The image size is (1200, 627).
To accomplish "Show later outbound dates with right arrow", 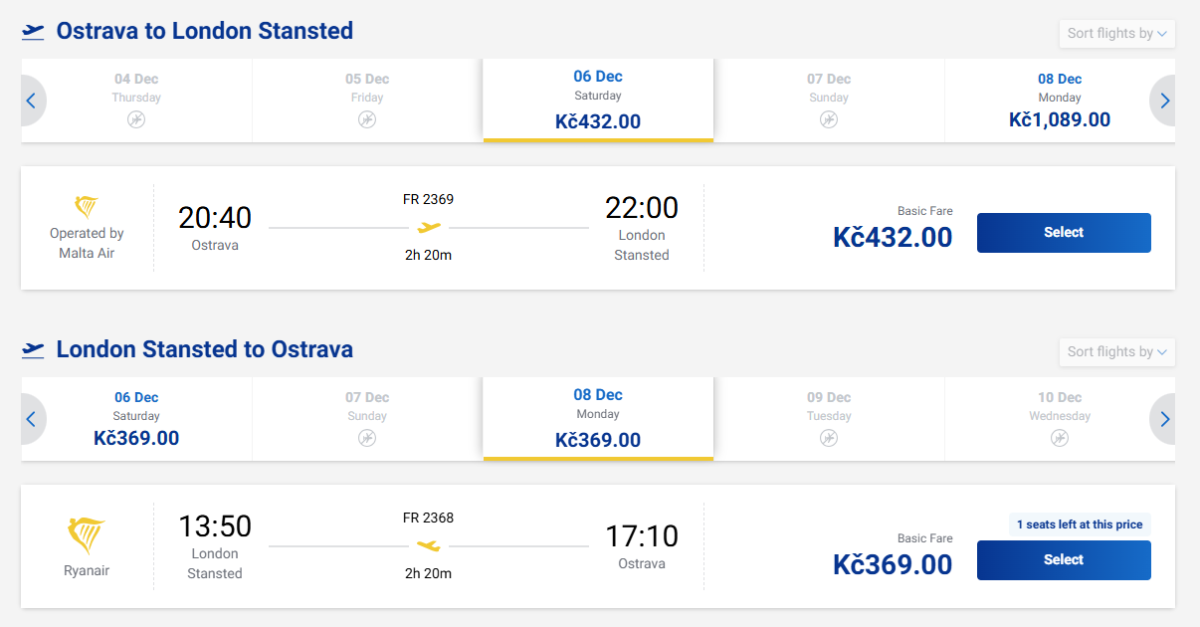I will 1165,100.
